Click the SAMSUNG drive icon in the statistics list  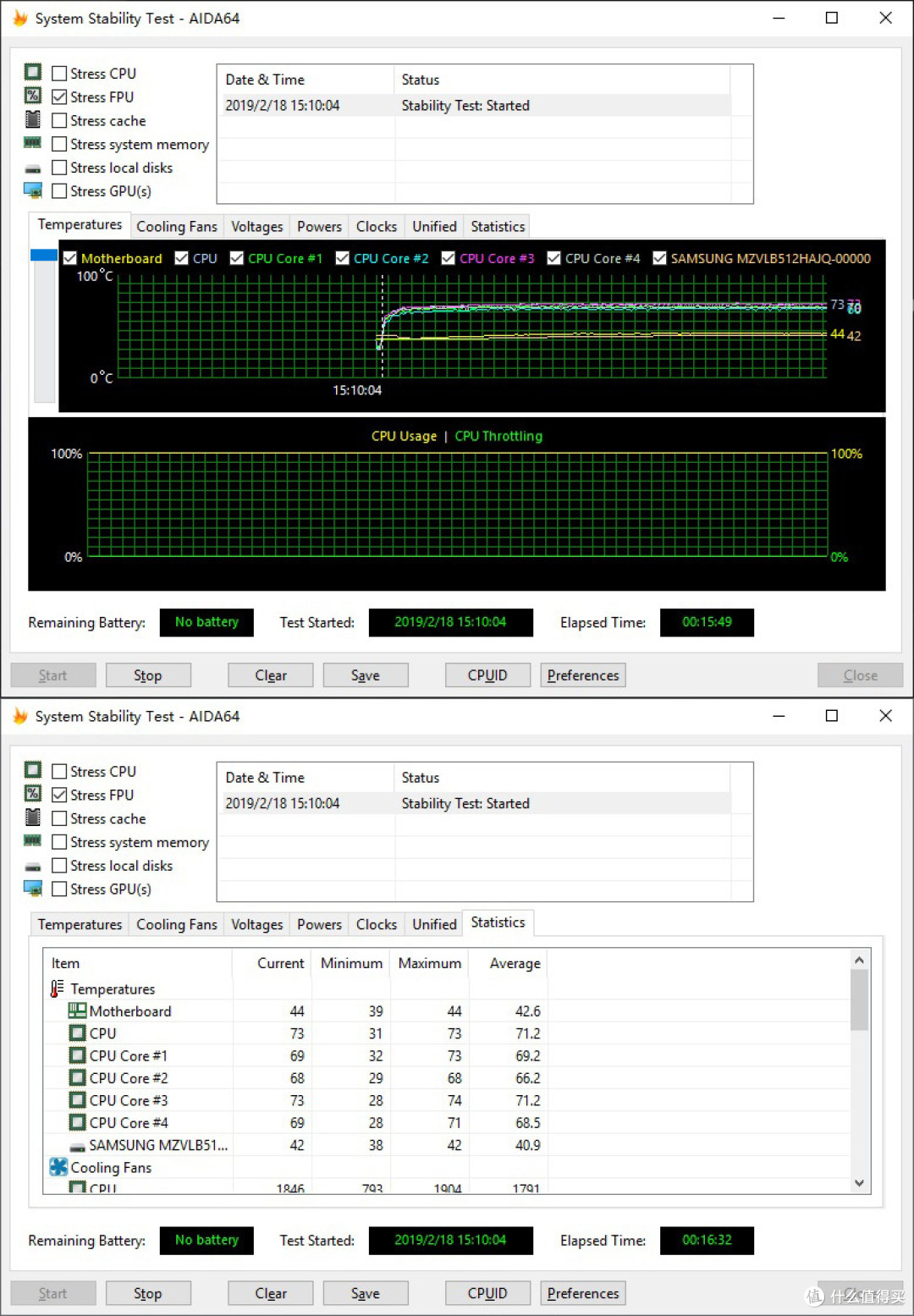coord(77,1147)
